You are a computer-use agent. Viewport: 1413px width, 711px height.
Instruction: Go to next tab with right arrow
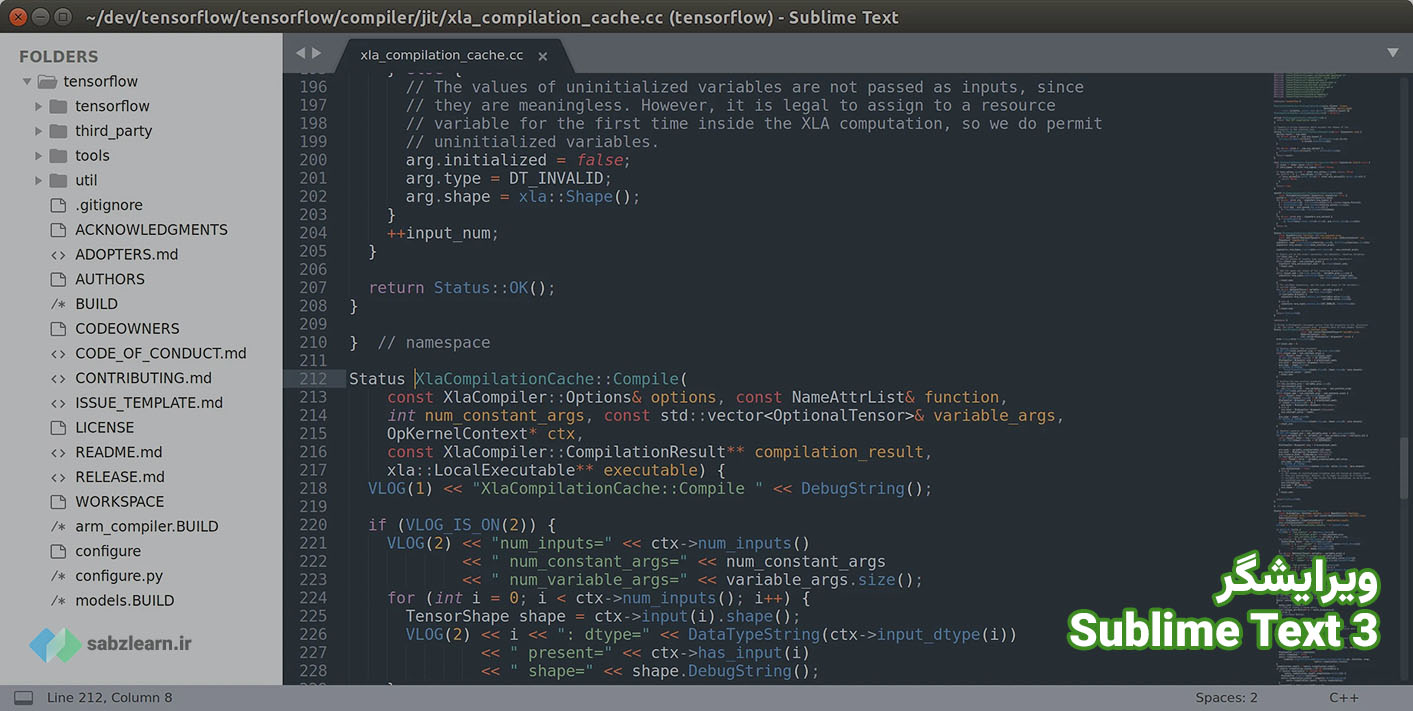[317, 53]
